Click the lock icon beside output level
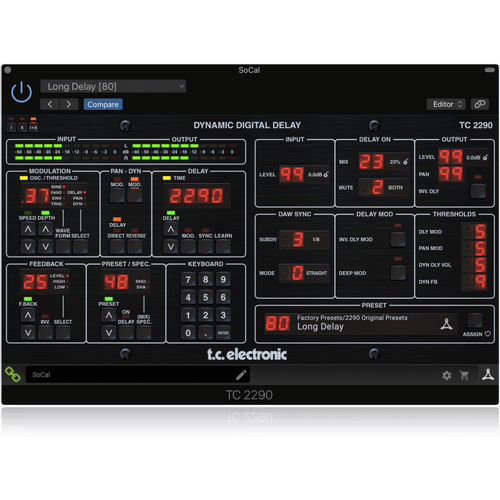 tap(485, 157)
